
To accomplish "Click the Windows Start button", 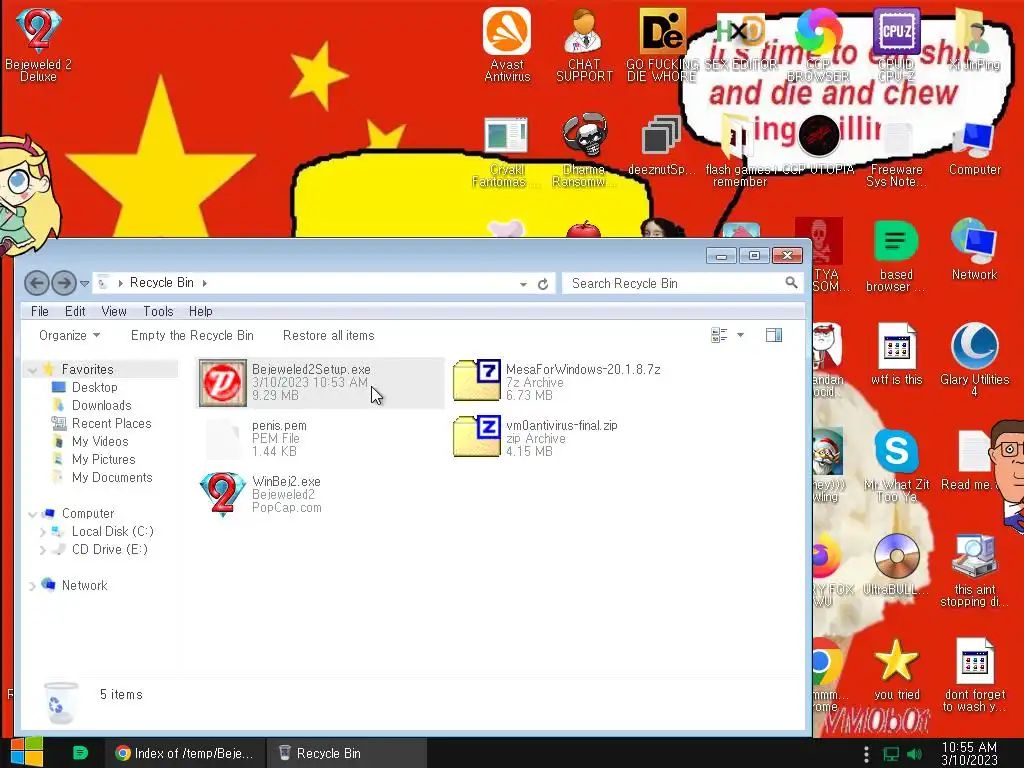I will (26, 753).
